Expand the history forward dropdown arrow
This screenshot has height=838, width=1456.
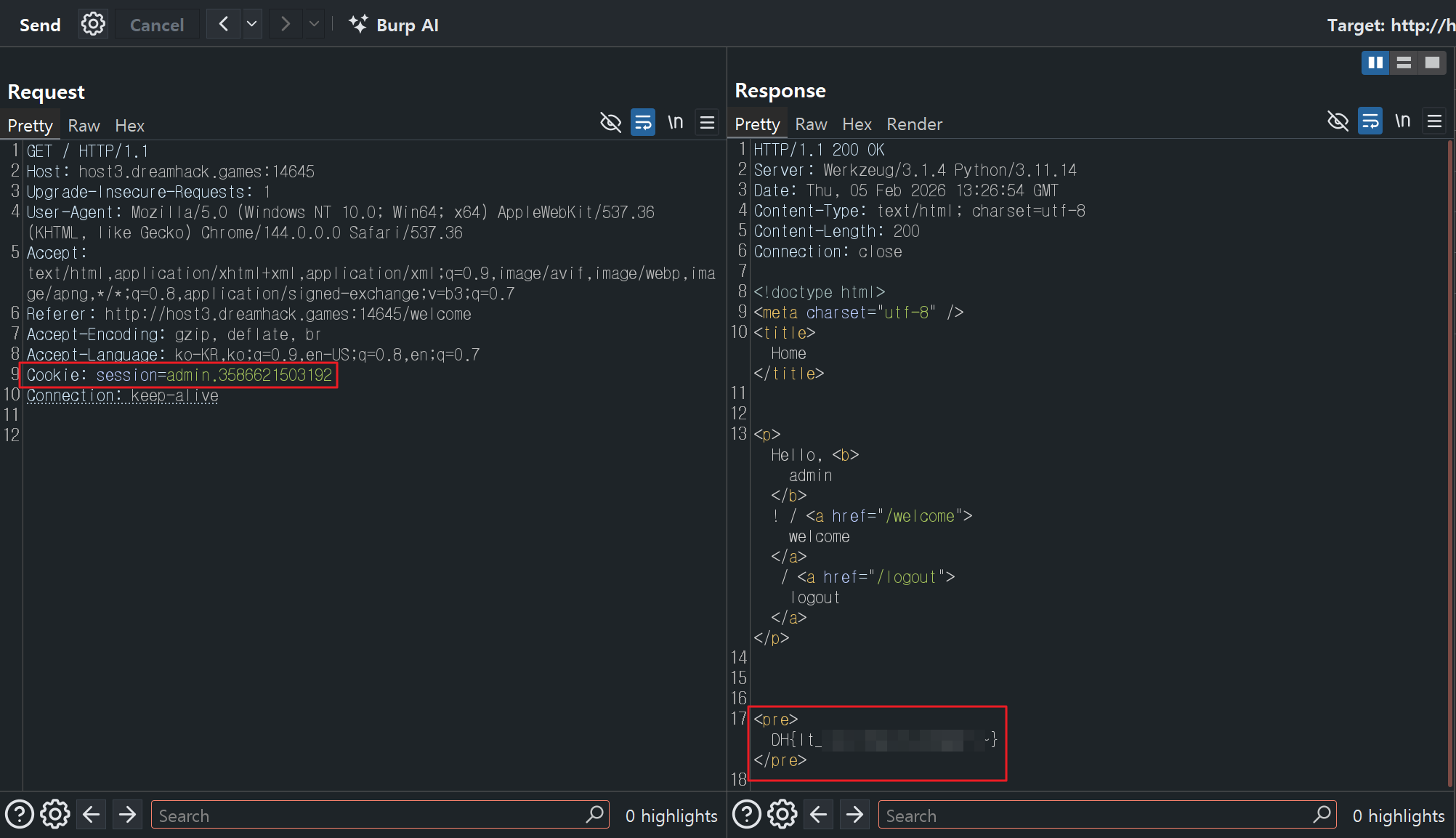pyautogui.click(x=314, y=25)
